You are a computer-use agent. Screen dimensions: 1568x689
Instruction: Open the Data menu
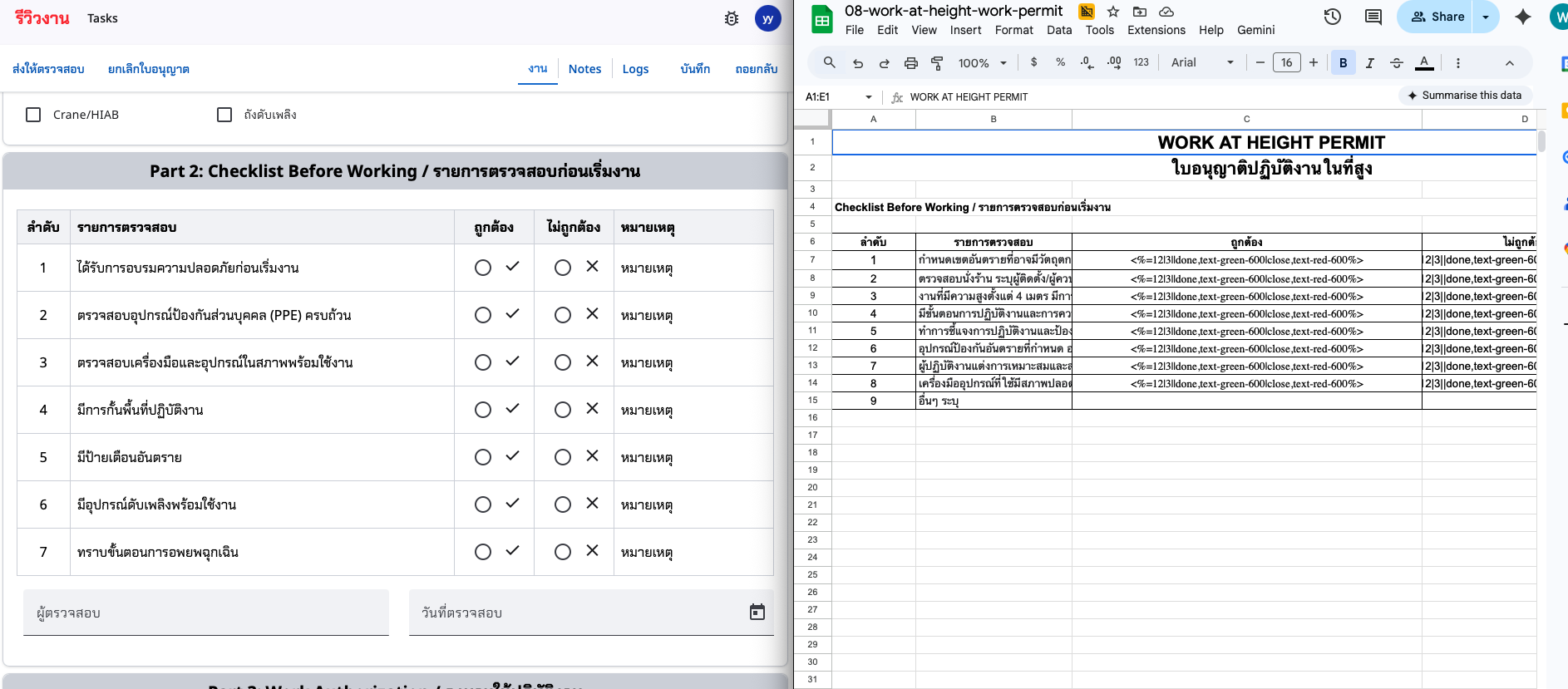pyautogui.click(x=1059, y=30)
